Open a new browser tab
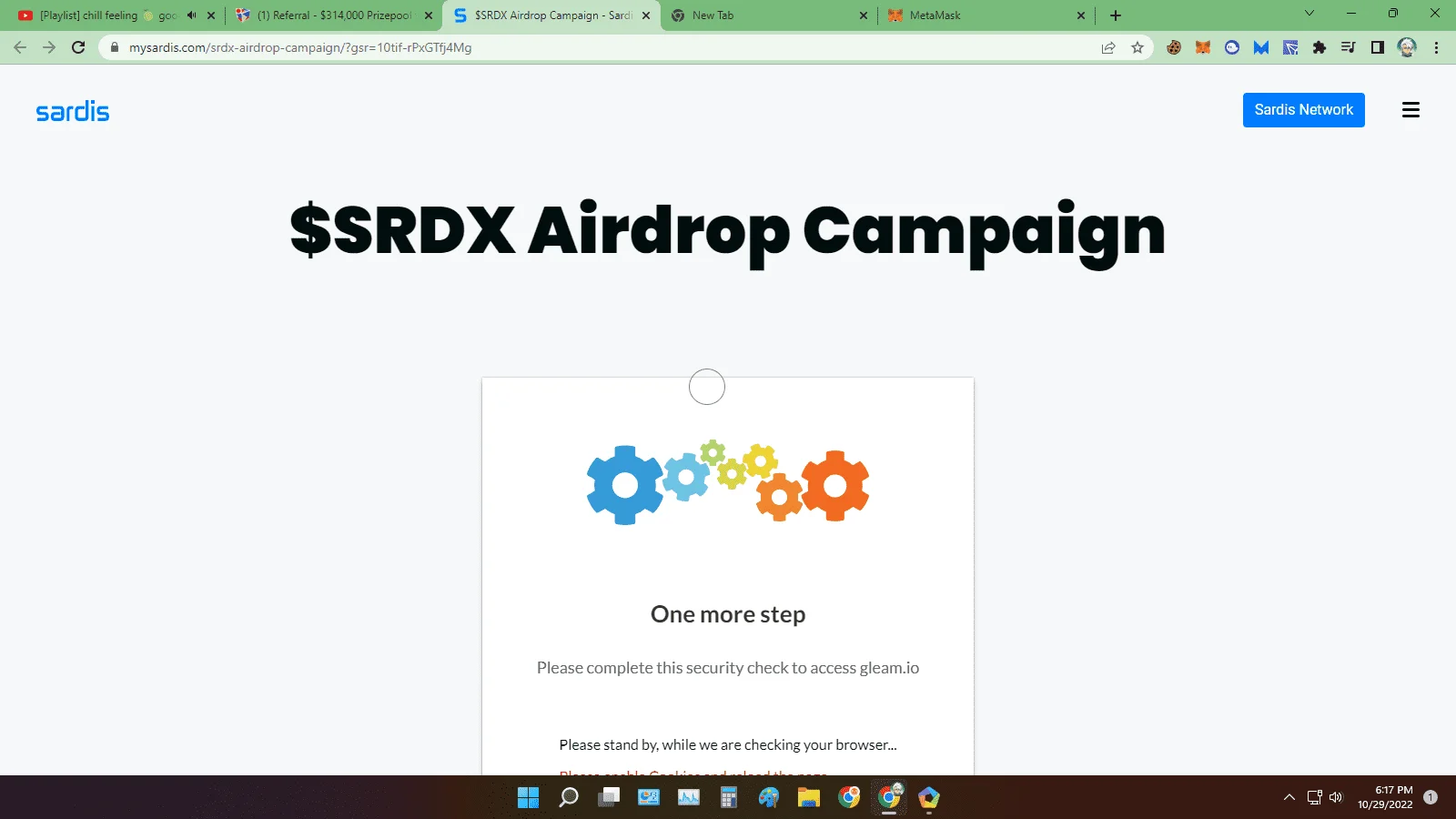 click(x=1116, y=15)
